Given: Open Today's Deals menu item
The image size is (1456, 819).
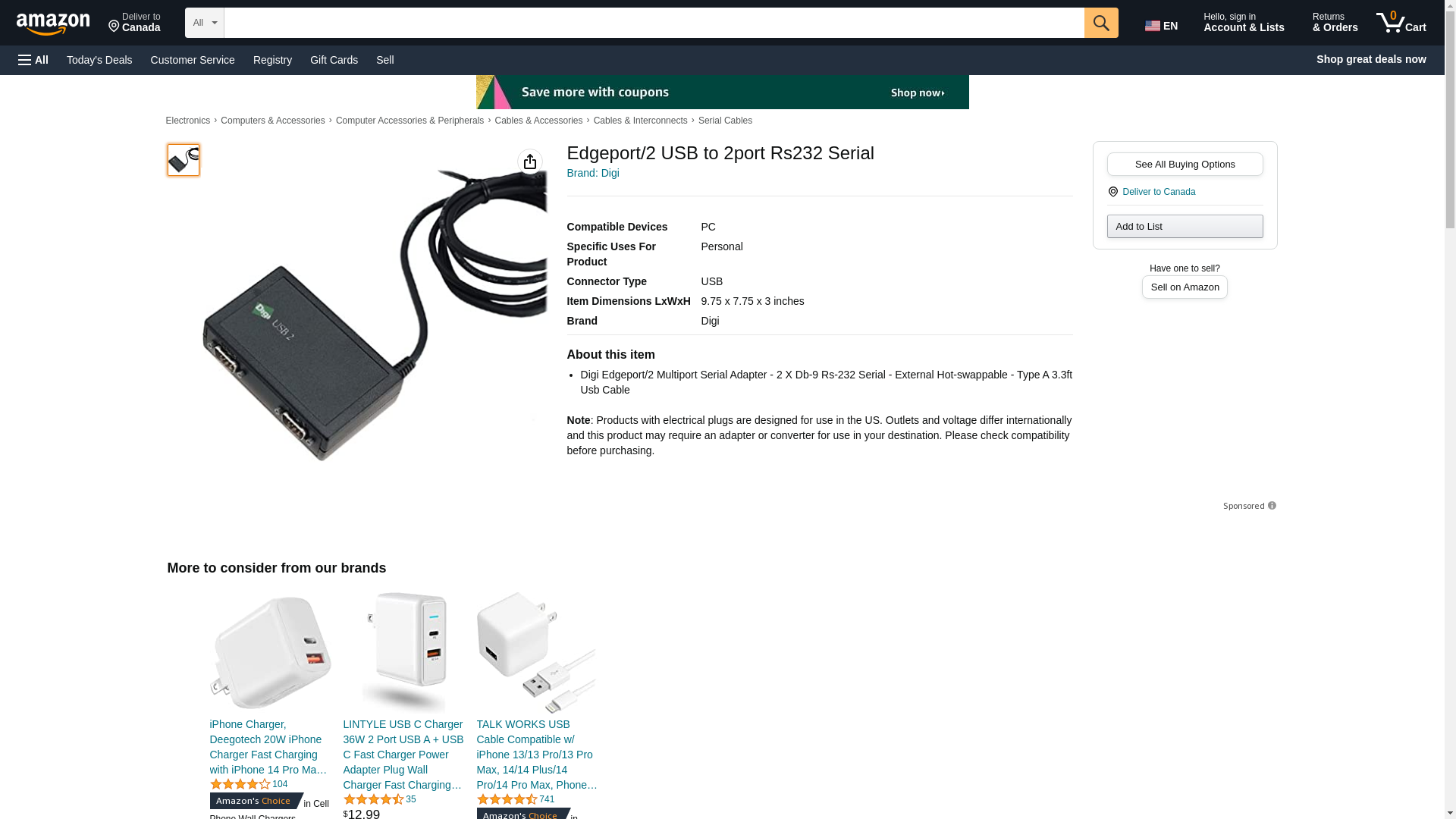Looking at the screenshot, I should (99, 60).
